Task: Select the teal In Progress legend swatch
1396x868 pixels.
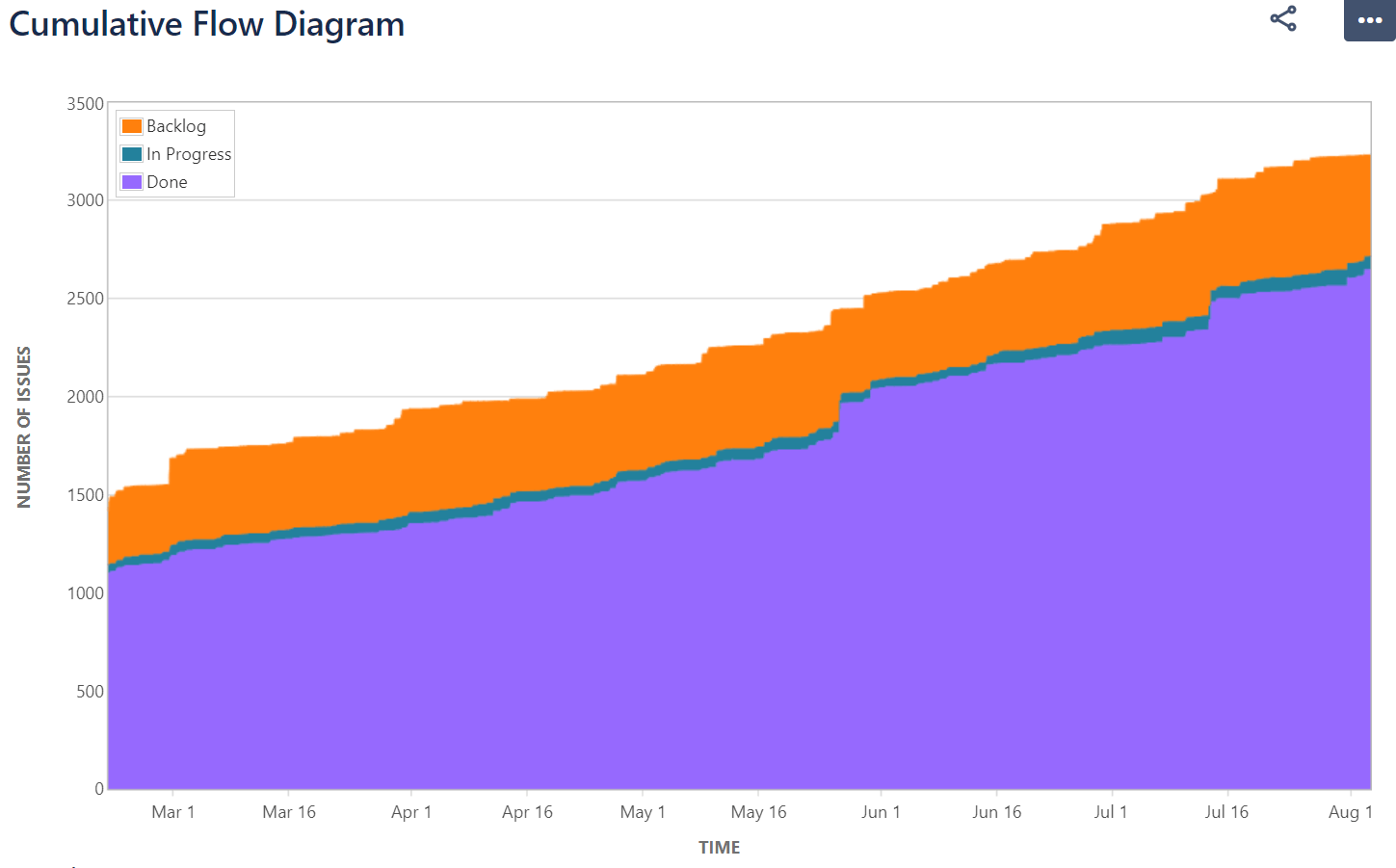Action: click(x=132, y=153)
